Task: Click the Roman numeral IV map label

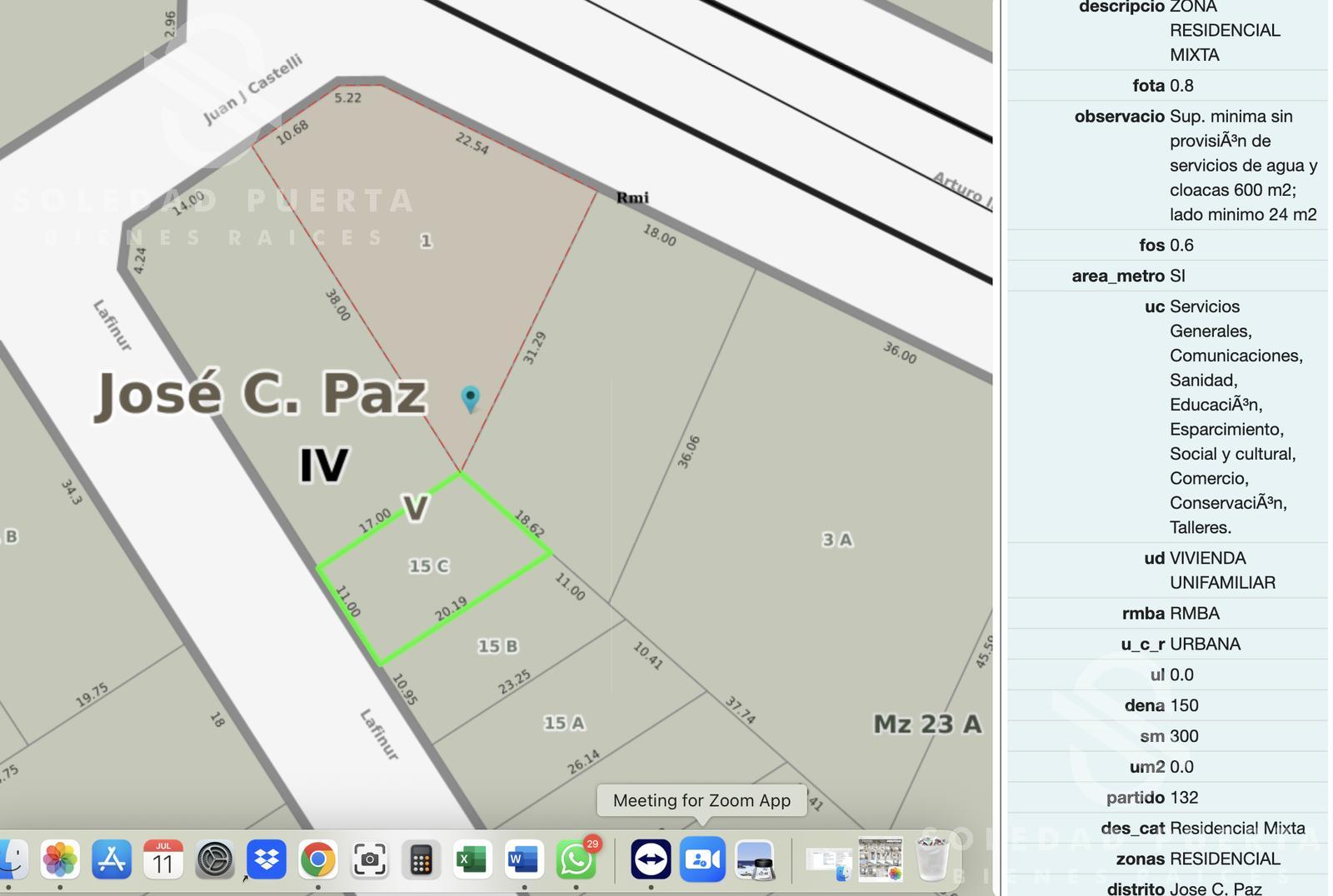Action: click(324, 465)
